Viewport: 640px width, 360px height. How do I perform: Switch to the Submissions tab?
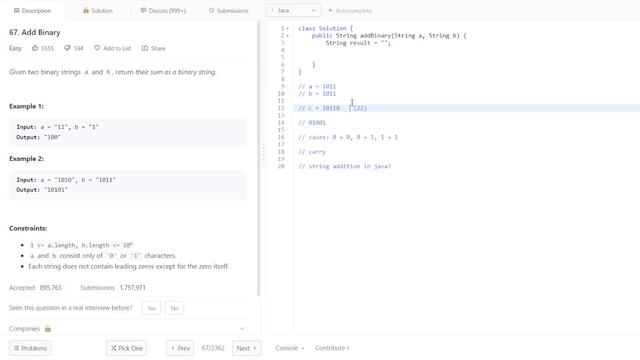pos(228,11)
